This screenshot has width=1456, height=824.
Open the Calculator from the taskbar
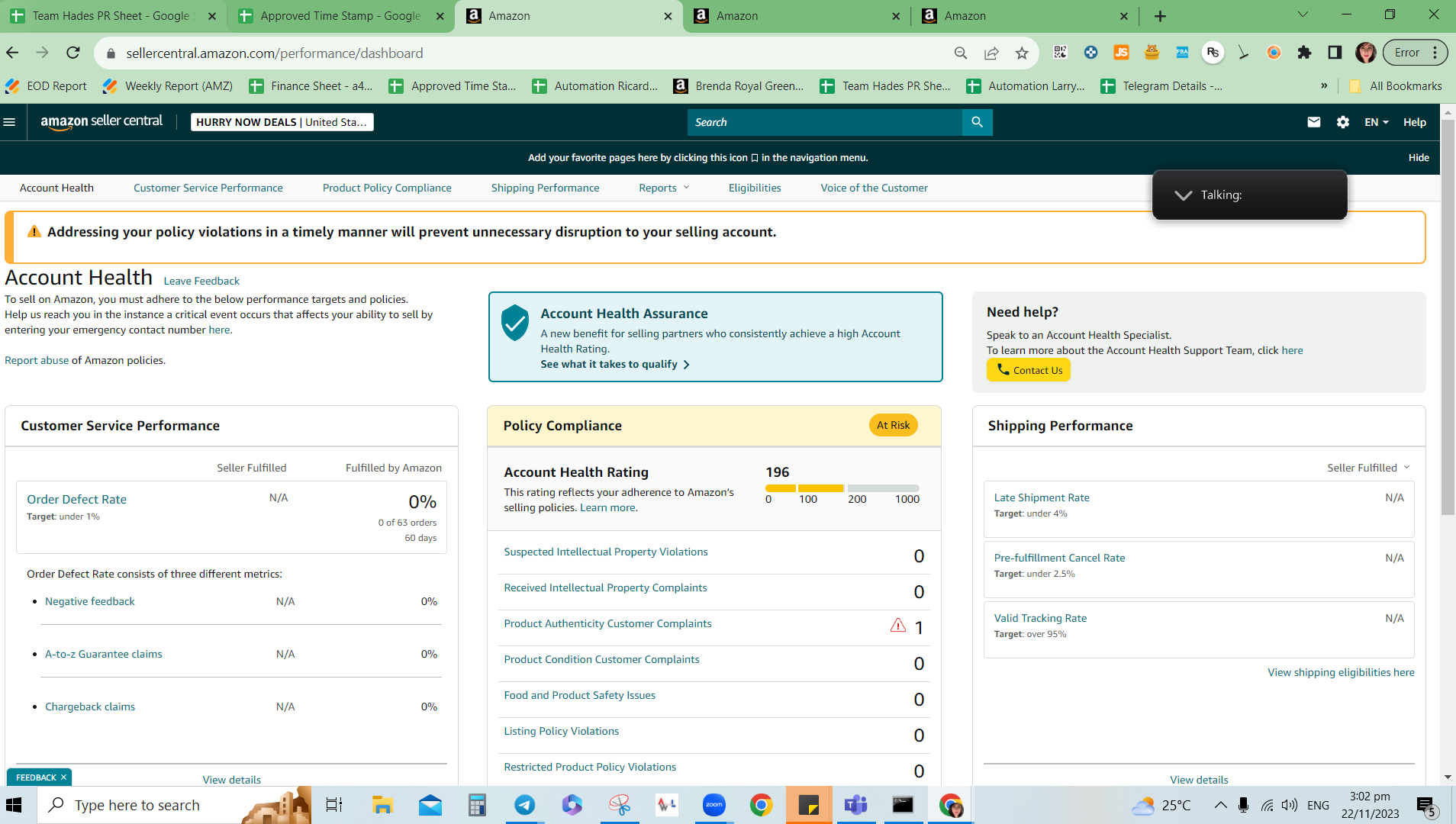pyautogui.click(x=477, y=805)
